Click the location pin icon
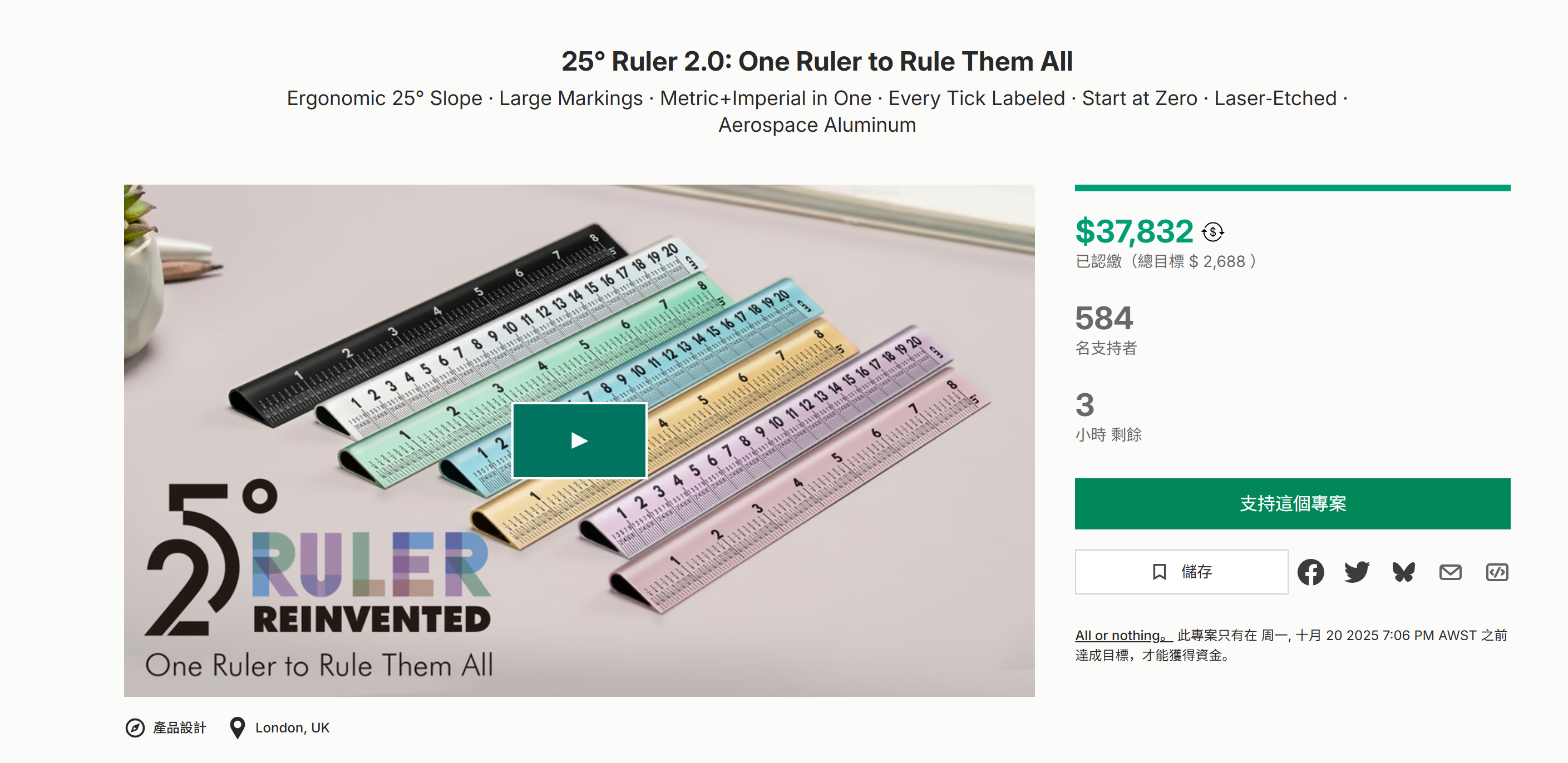The image size is (1568, 763). (238, 728)
